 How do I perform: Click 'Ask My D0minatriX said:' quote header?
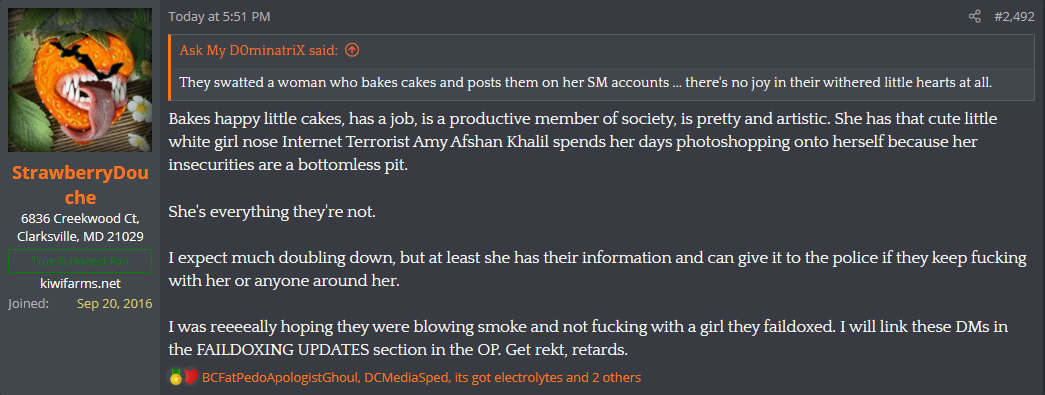[259, 51]
